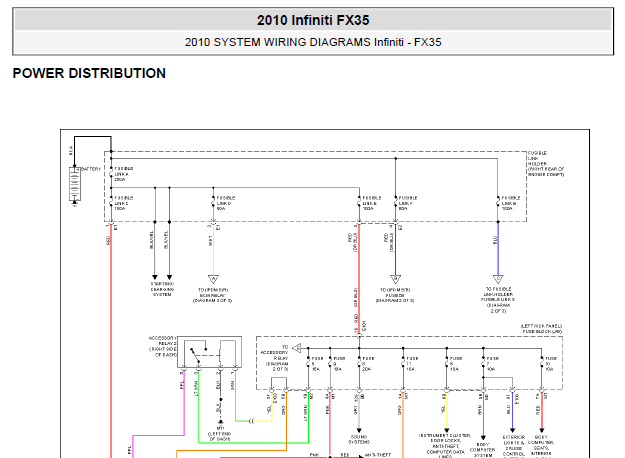Image resolution: width=625 pixels, height=458 pixels.
Task: Click the Fusible Link Holder label
Action: pos(546,164)
